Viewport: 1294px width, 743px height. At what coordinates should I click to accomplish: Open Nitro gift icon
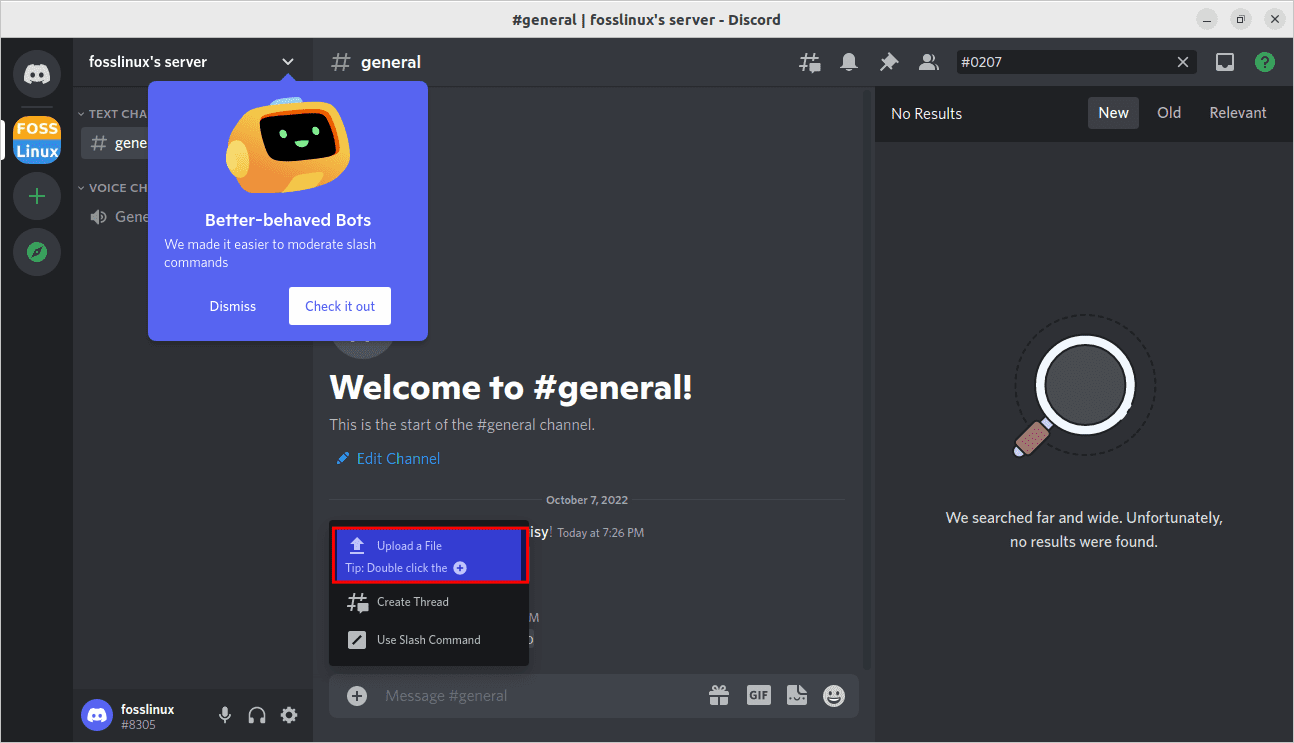(x=719, y=695)
